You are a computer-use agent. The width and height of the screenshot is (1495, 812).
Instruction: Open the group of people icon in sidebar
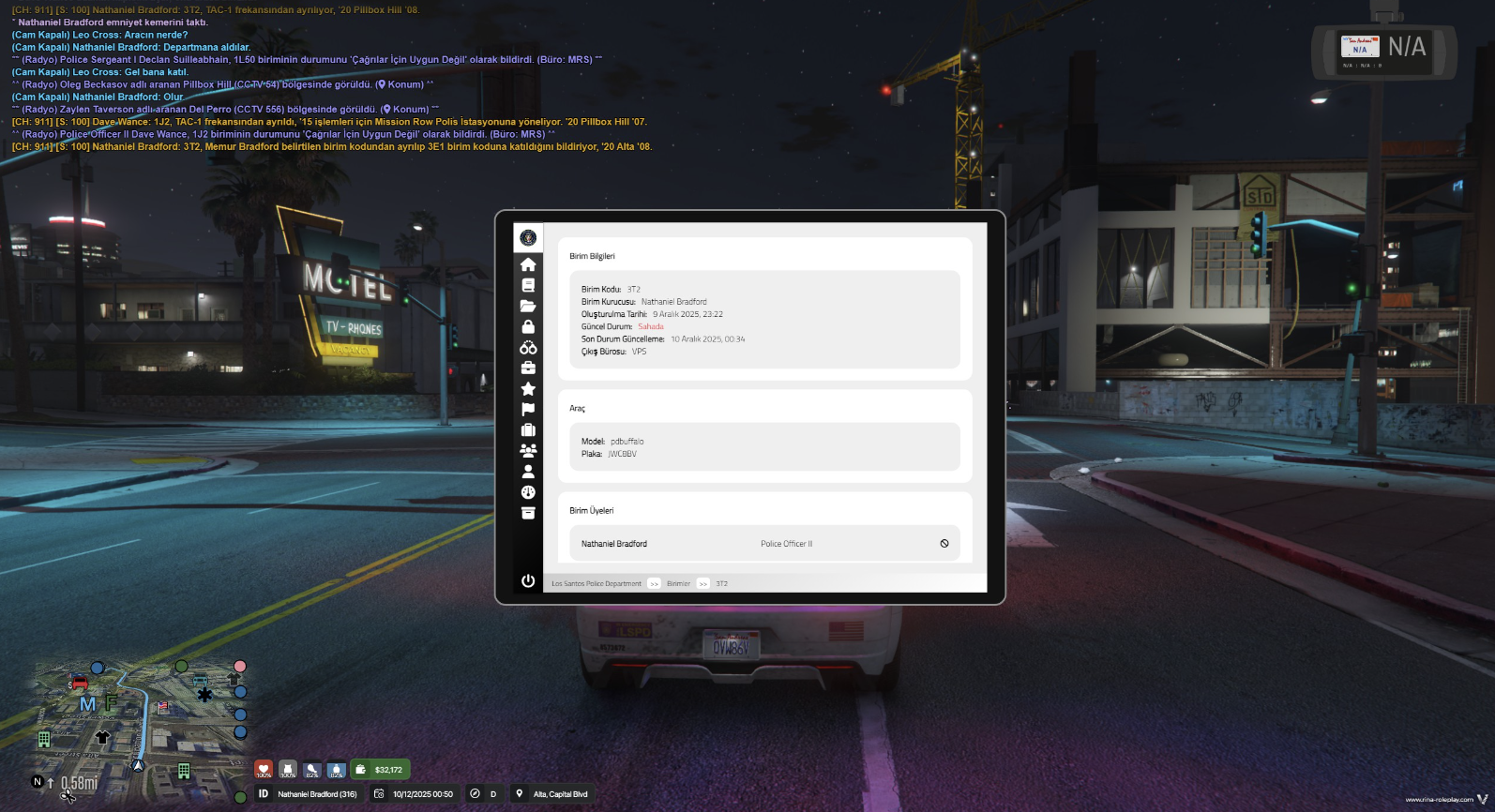528,450
